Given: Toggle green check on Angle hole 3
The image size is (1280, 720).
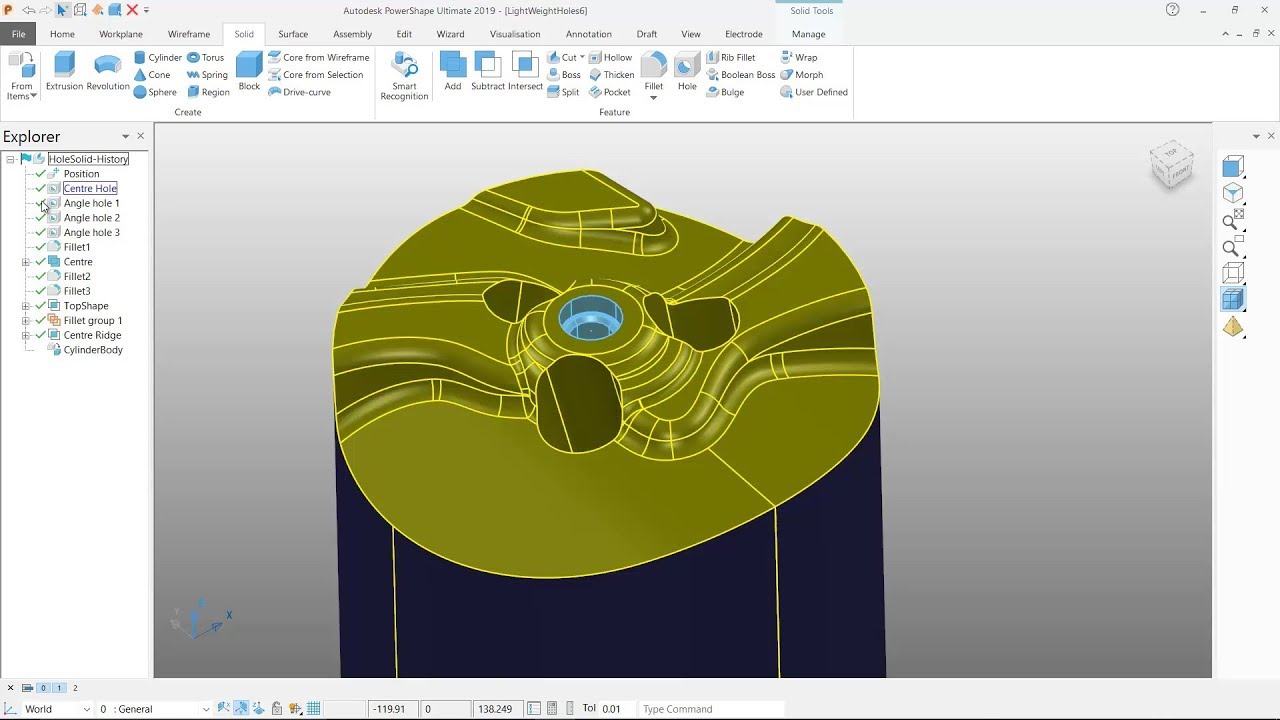Looking at the screenshot, I should (x=41, y=232).
